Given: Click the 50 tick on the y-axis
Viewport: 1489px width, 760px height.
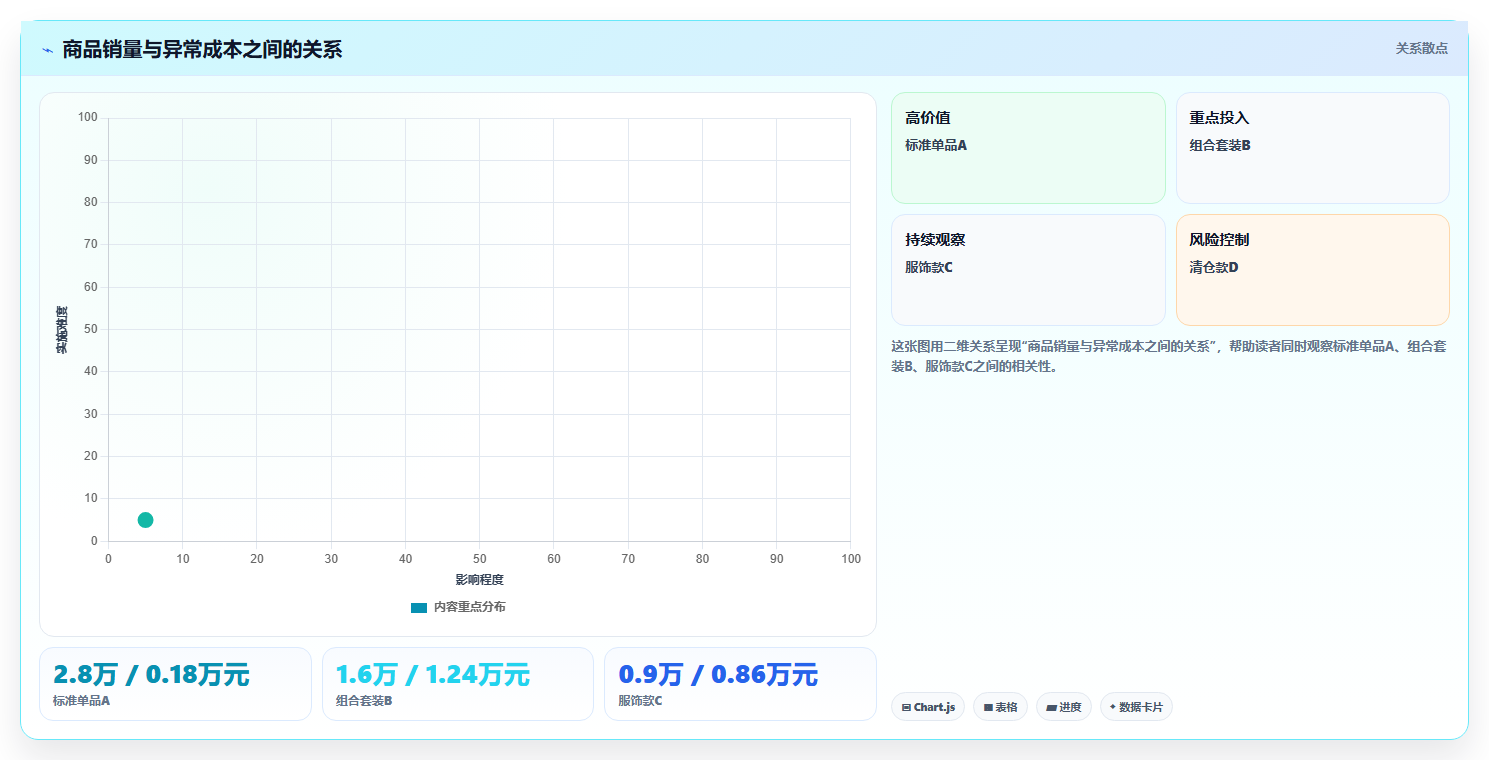Looking at the screenshot, I should (x=91, y=329).
